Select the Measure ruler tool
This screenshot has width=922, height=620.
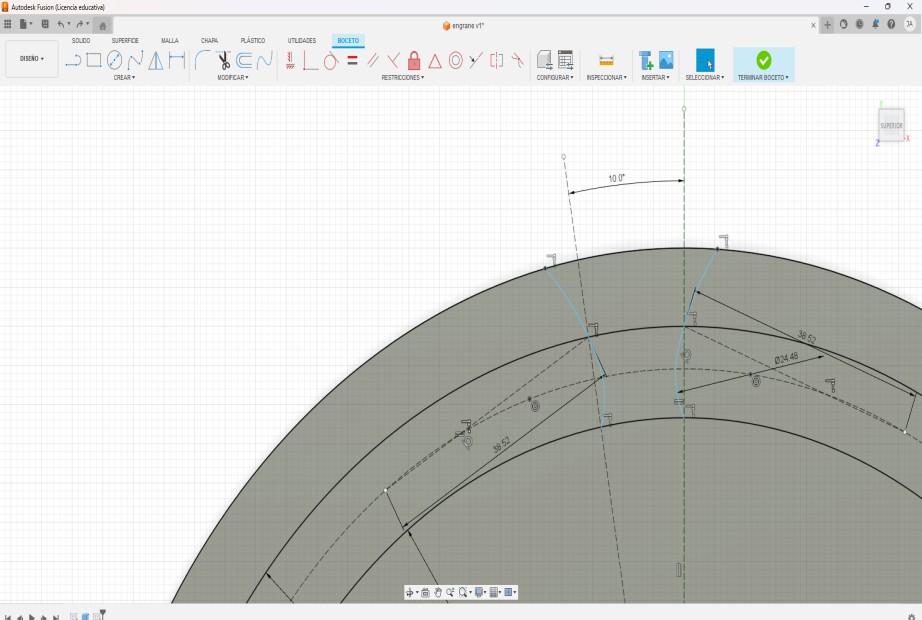point(606,60)
